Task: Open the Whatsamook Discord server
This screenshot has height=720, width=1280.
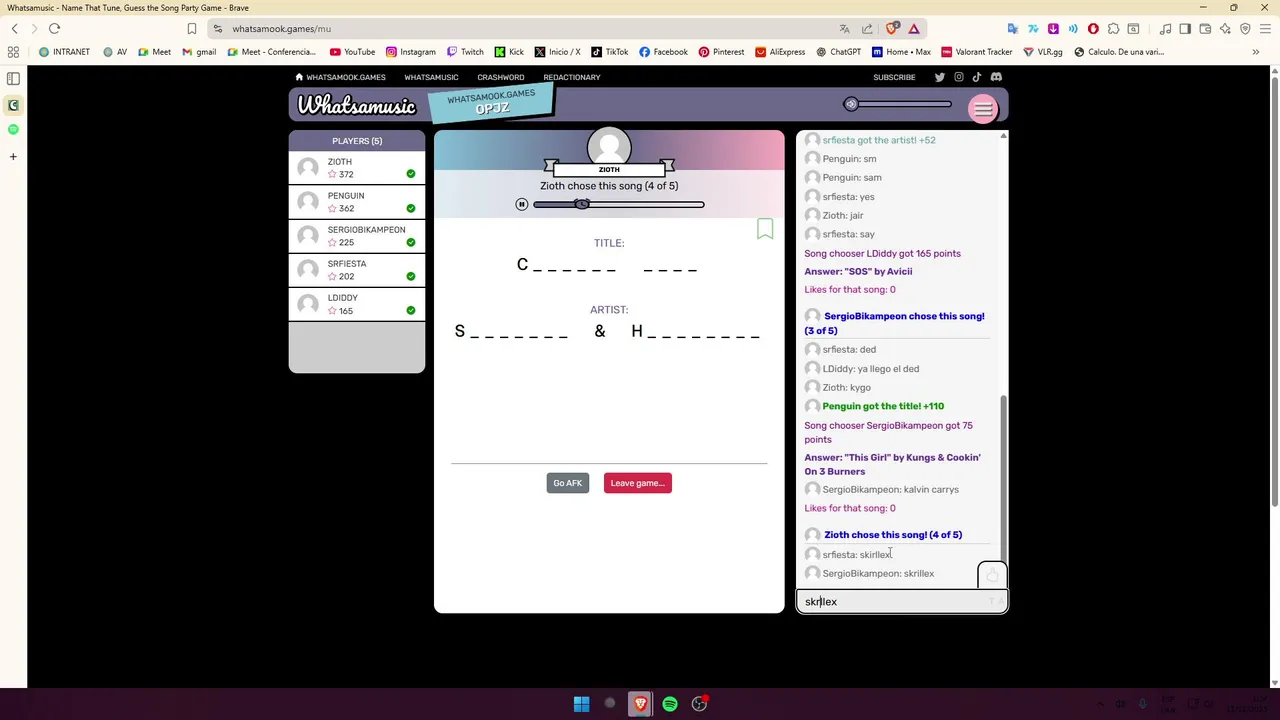Action: pos(996,77)
